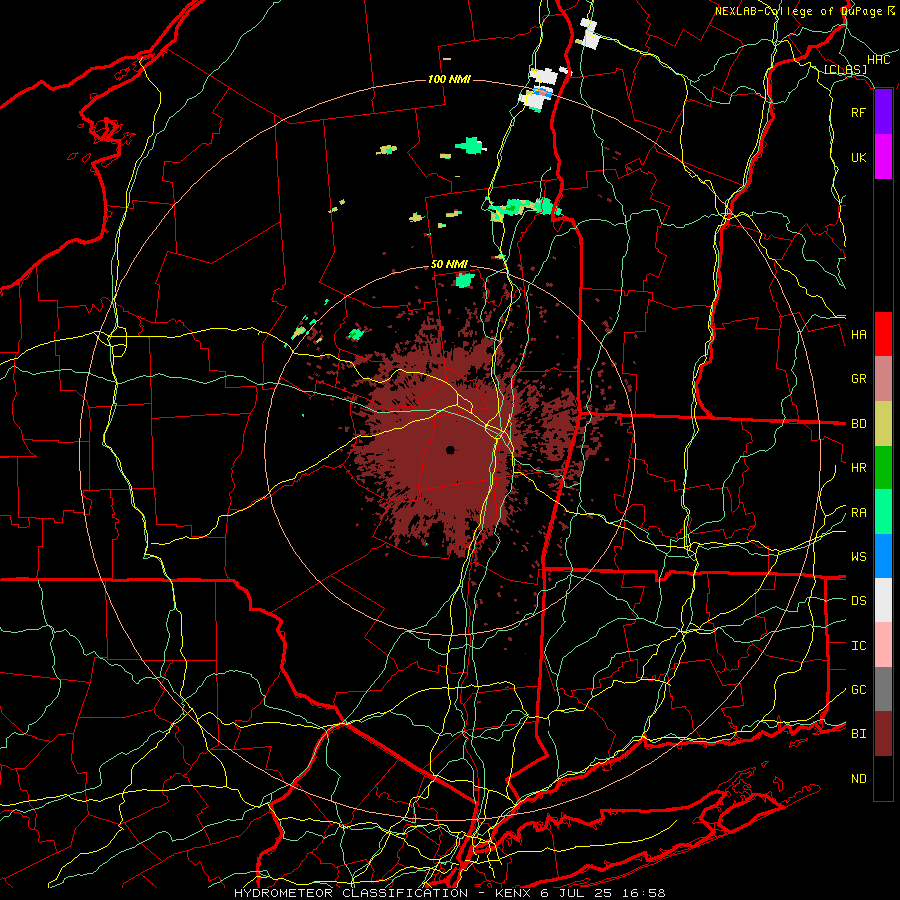This screenshot has height=900, width=900.
Task: Click the UK legend label
Action: 859,157
